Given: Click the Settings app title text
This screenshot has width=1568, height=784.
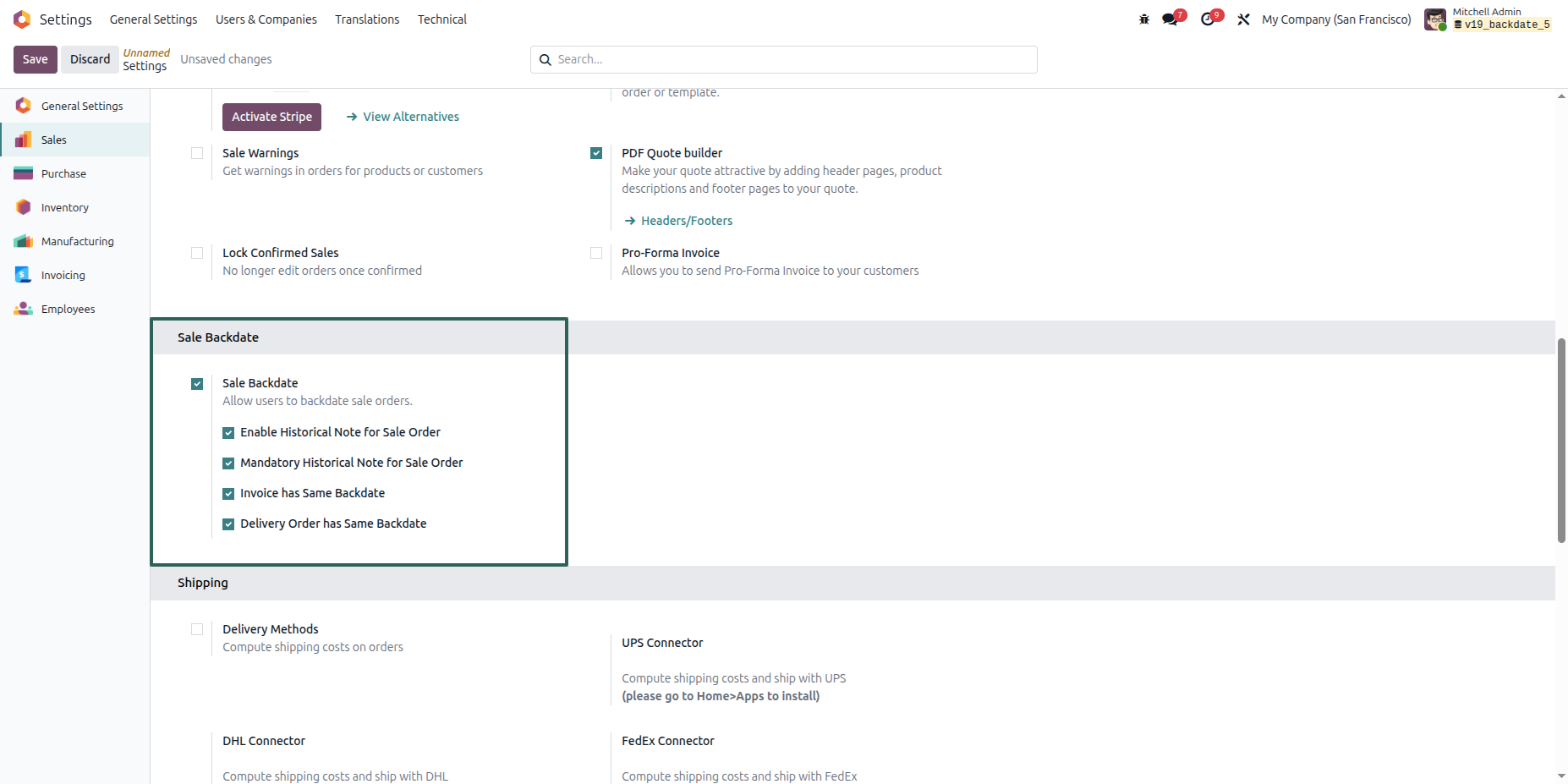Looking at the screenshot, I should coord(66,19).
